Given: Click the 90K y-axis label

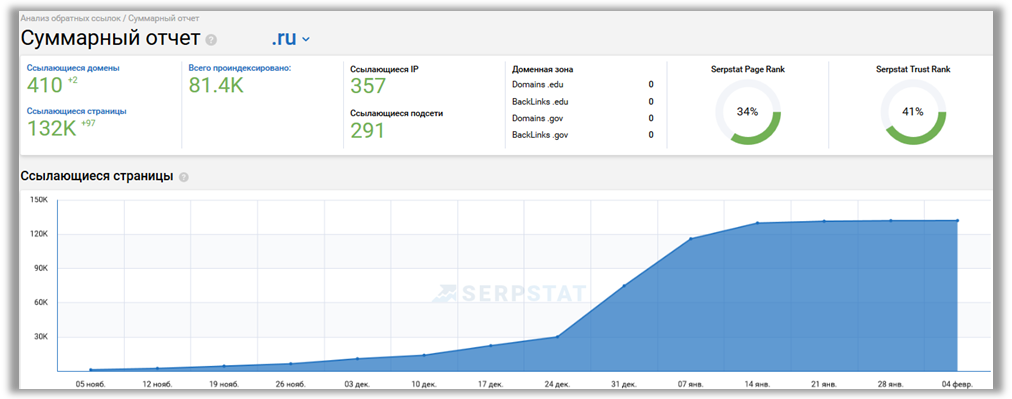Looking at the screenshot, I should click(x=41, y=269).
